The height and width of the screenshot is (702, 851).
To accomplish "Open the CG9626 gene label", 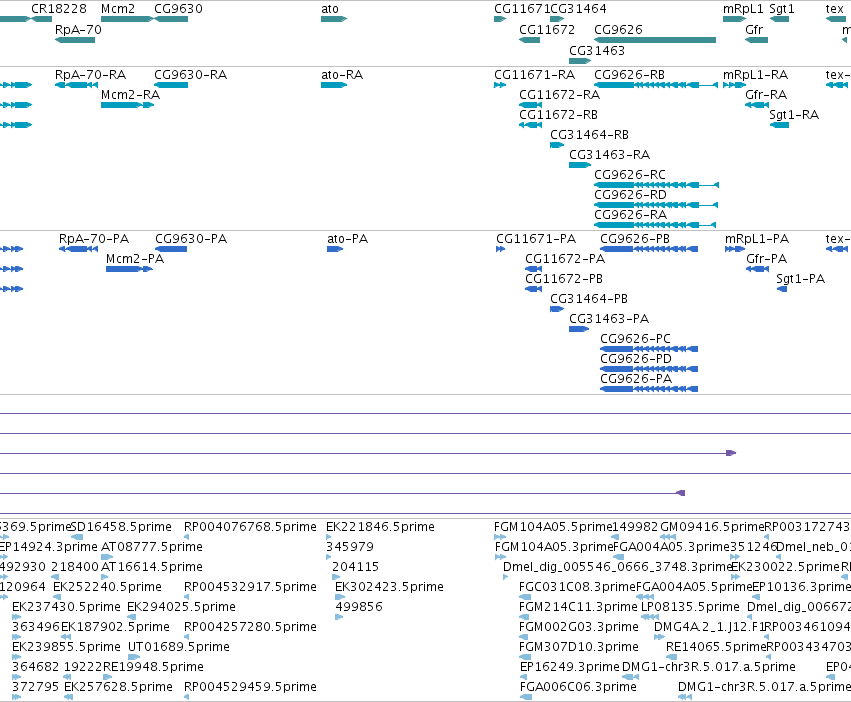I will pos(618,29).
